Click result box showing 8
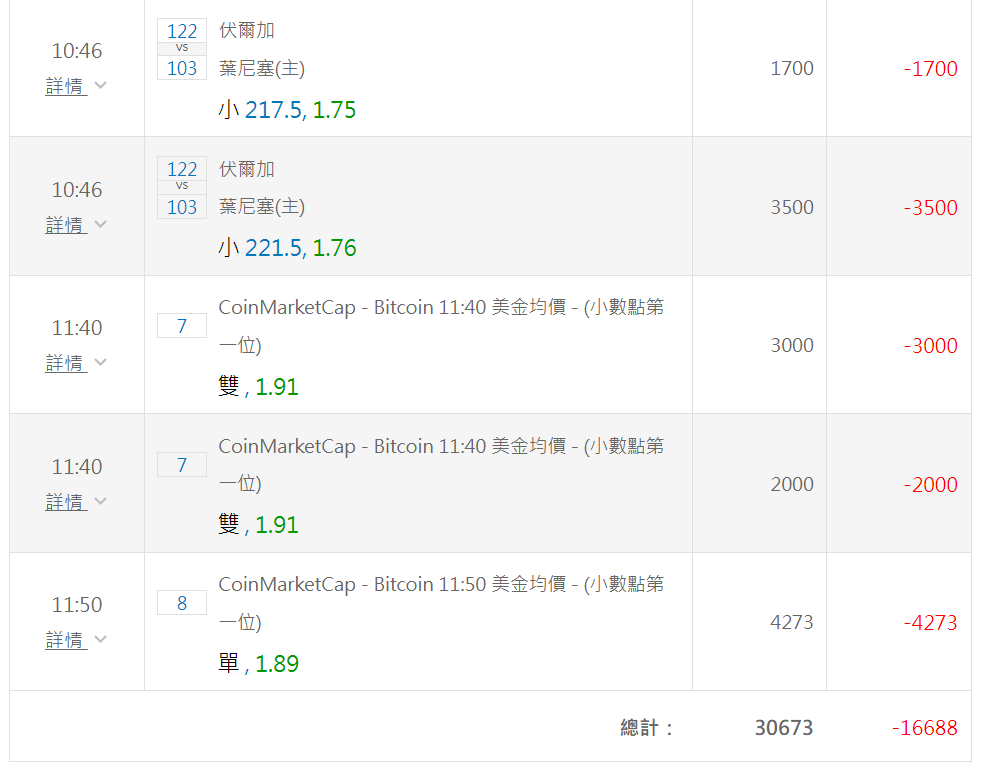This screenshot has width=991, height=769. 182,603
